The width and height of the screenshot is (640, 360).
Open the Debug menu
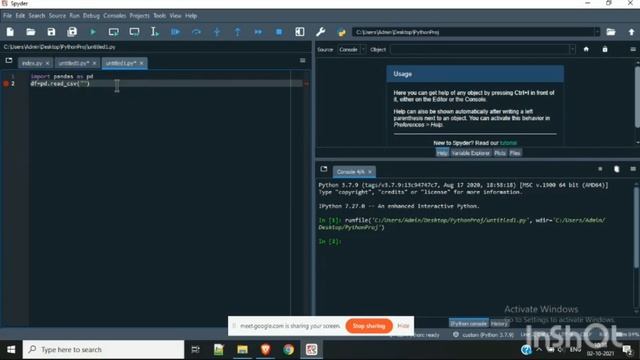coord(91,16)
